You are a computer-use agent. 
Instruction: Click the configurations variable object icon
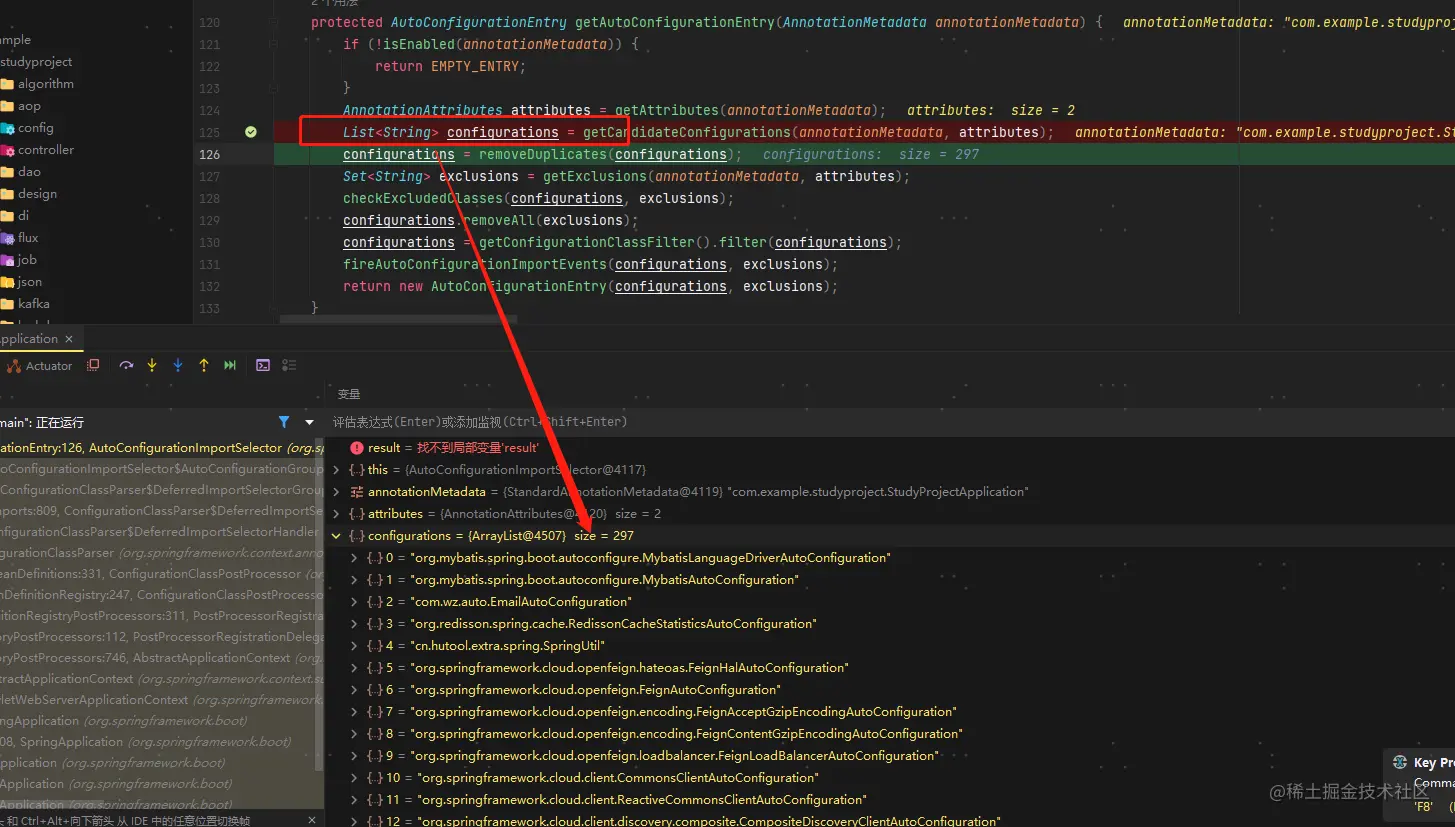357,536
